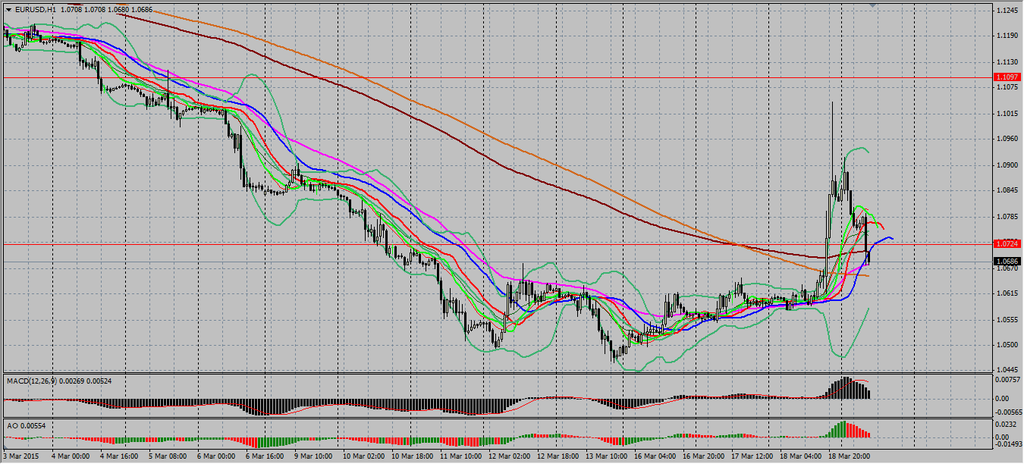Click the 3 Mar 2015 date label
The image size is (1024, 464).
(x=20, y=455)
